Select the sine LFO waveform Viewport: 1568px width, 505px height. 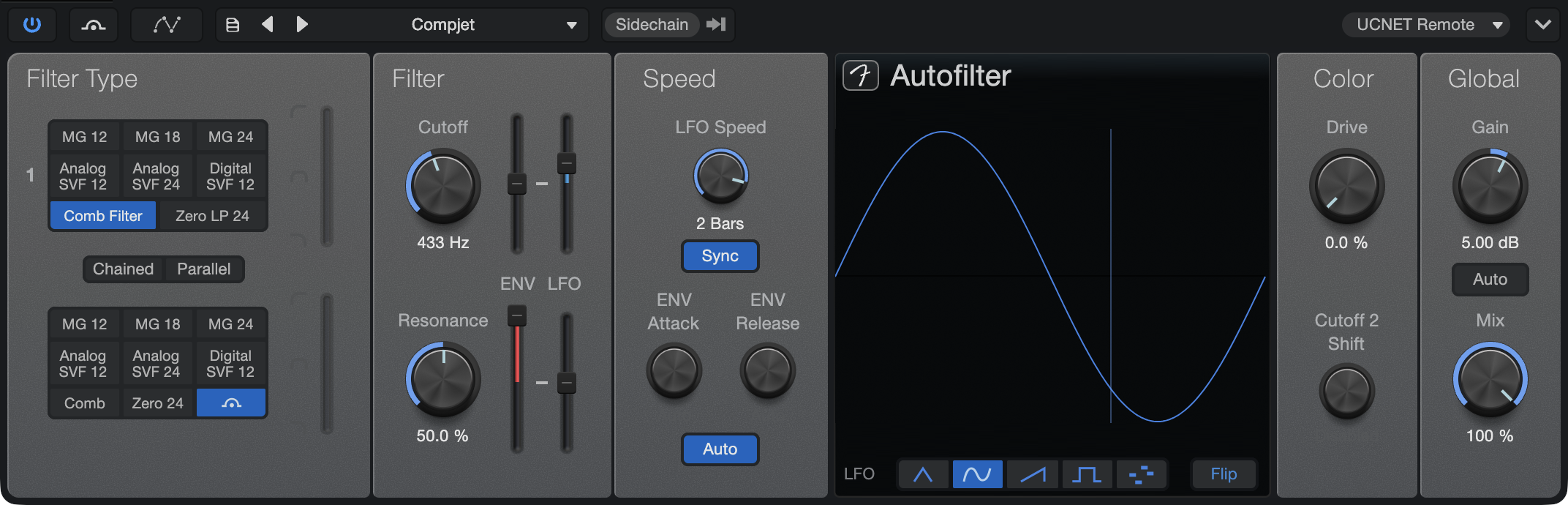(x=977, y=475)
